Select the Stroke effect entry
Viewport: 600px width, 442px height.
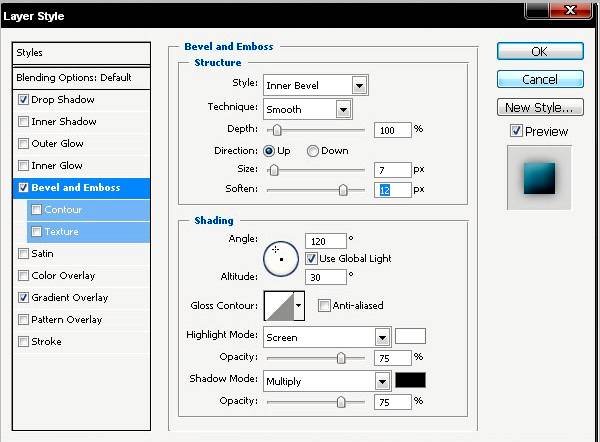click(x=46, y=342)
